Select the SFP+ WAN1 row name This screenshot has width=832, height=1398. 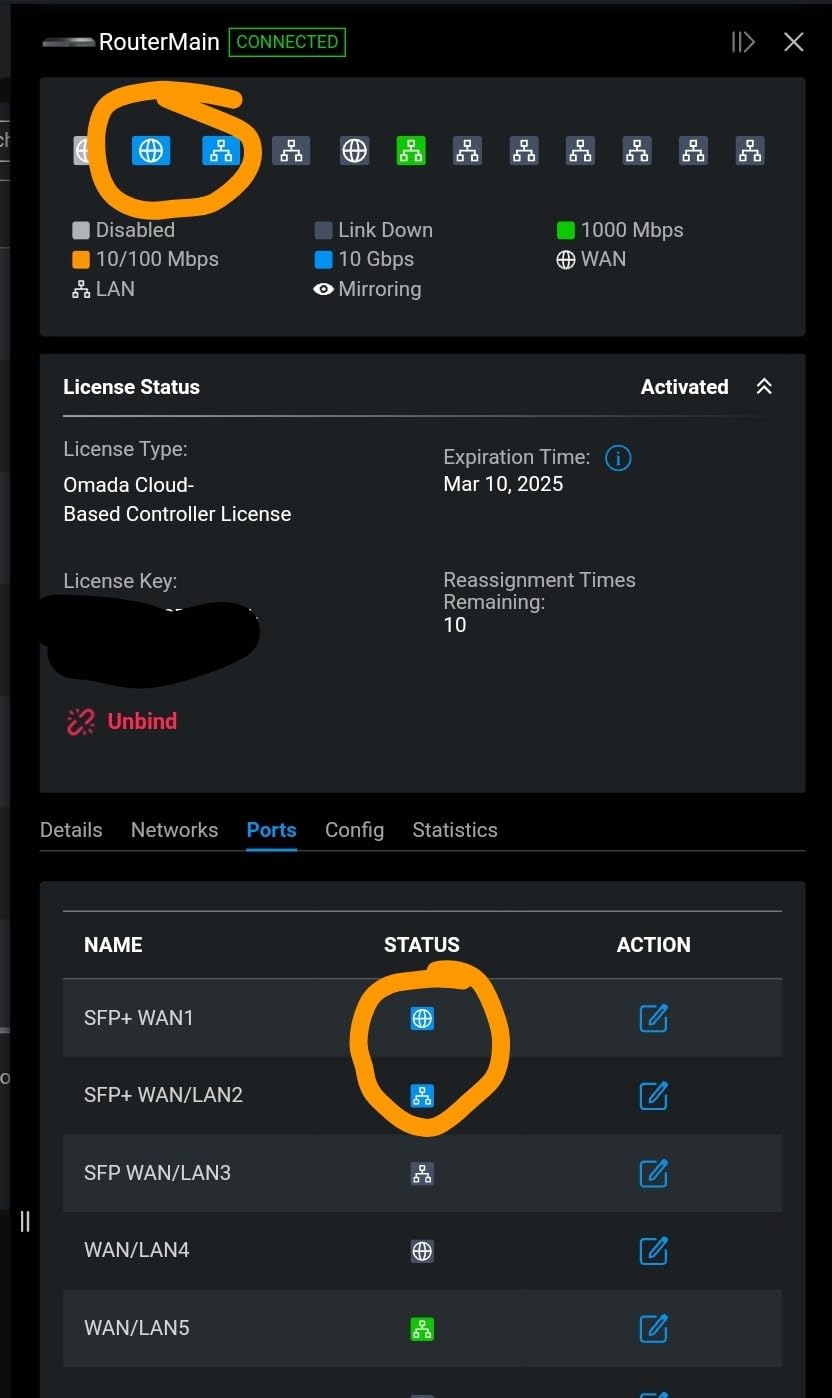point(139,1018)
